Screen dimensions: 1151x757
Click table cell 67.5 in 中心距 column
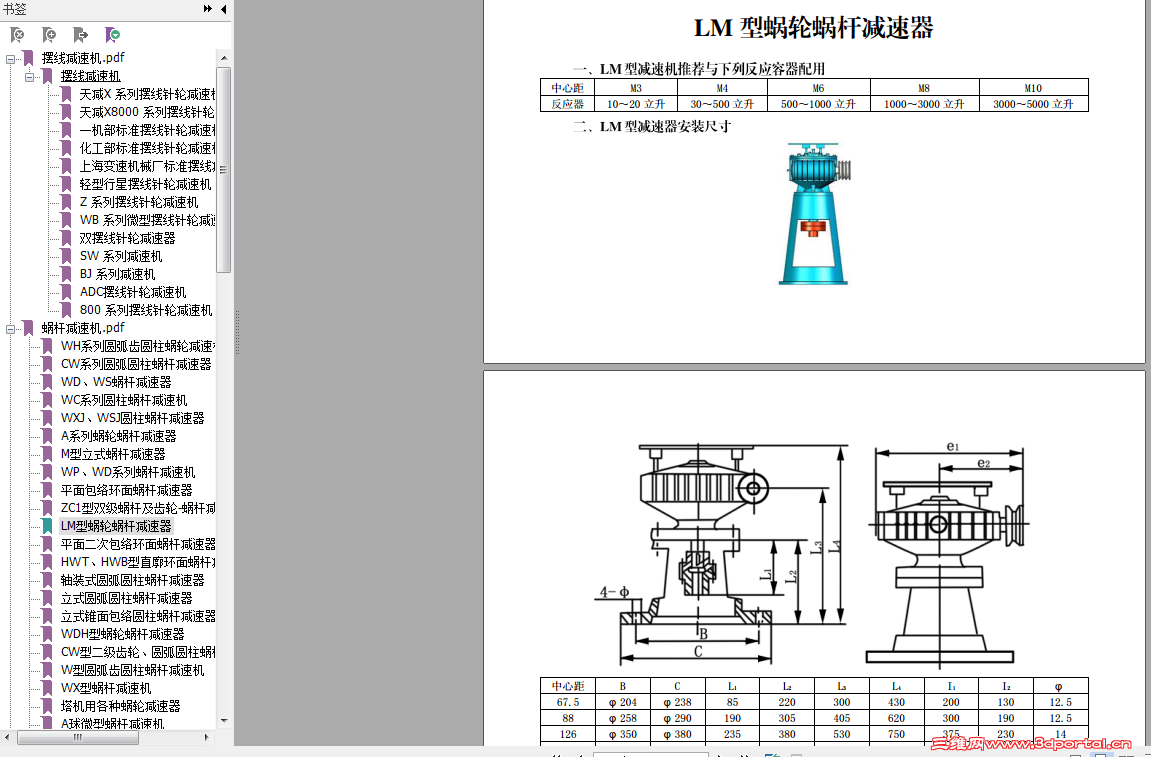click(567, 702)
